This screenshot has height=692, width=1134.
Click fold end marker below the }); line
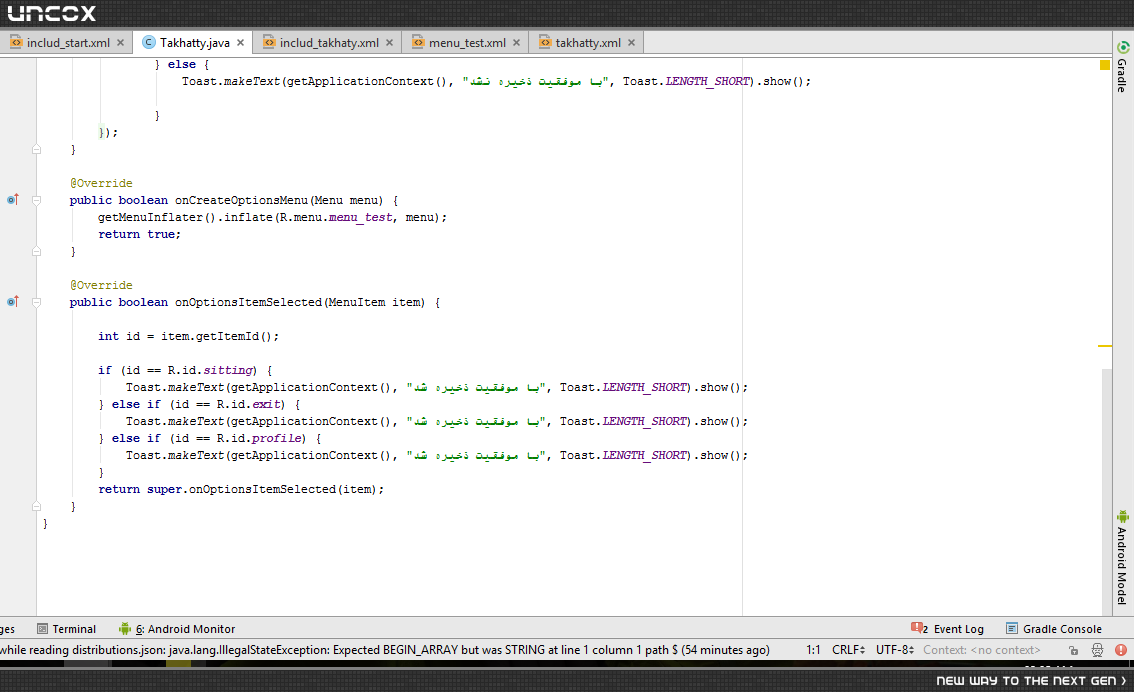tap(36, 149)
